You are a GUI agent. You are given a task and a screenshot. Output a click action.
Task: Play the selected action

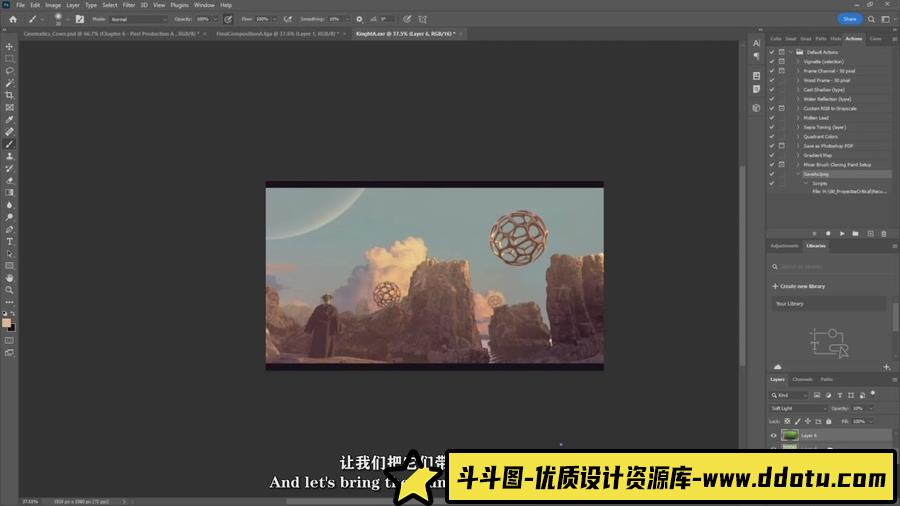842,233
